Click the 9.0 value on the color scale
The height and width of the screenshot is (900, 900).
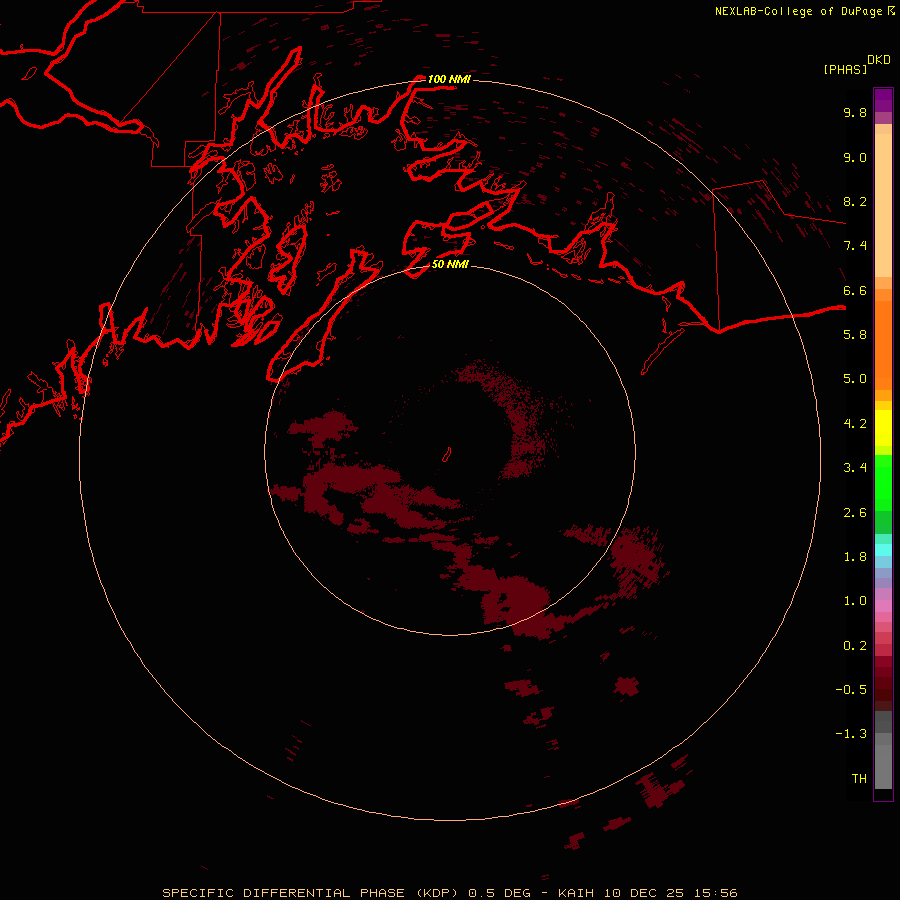pyautogui.click(x=855, y=157)
